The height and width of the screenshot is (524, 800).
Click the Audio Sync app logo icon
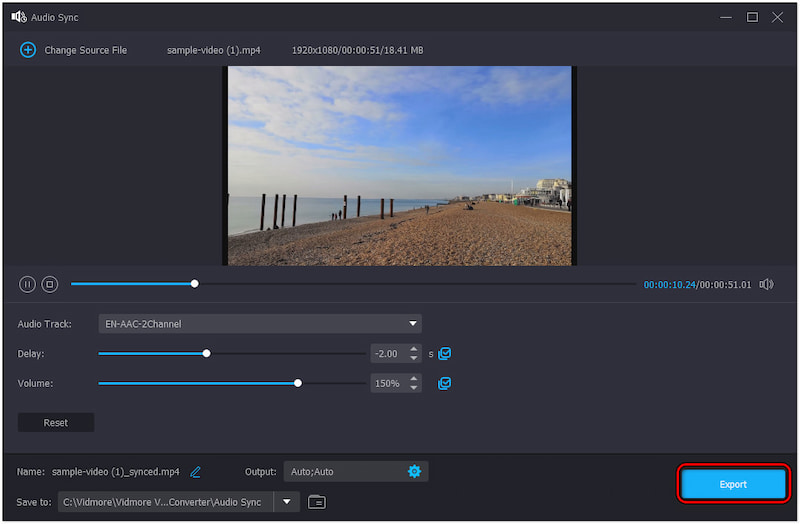click(18, 17)
